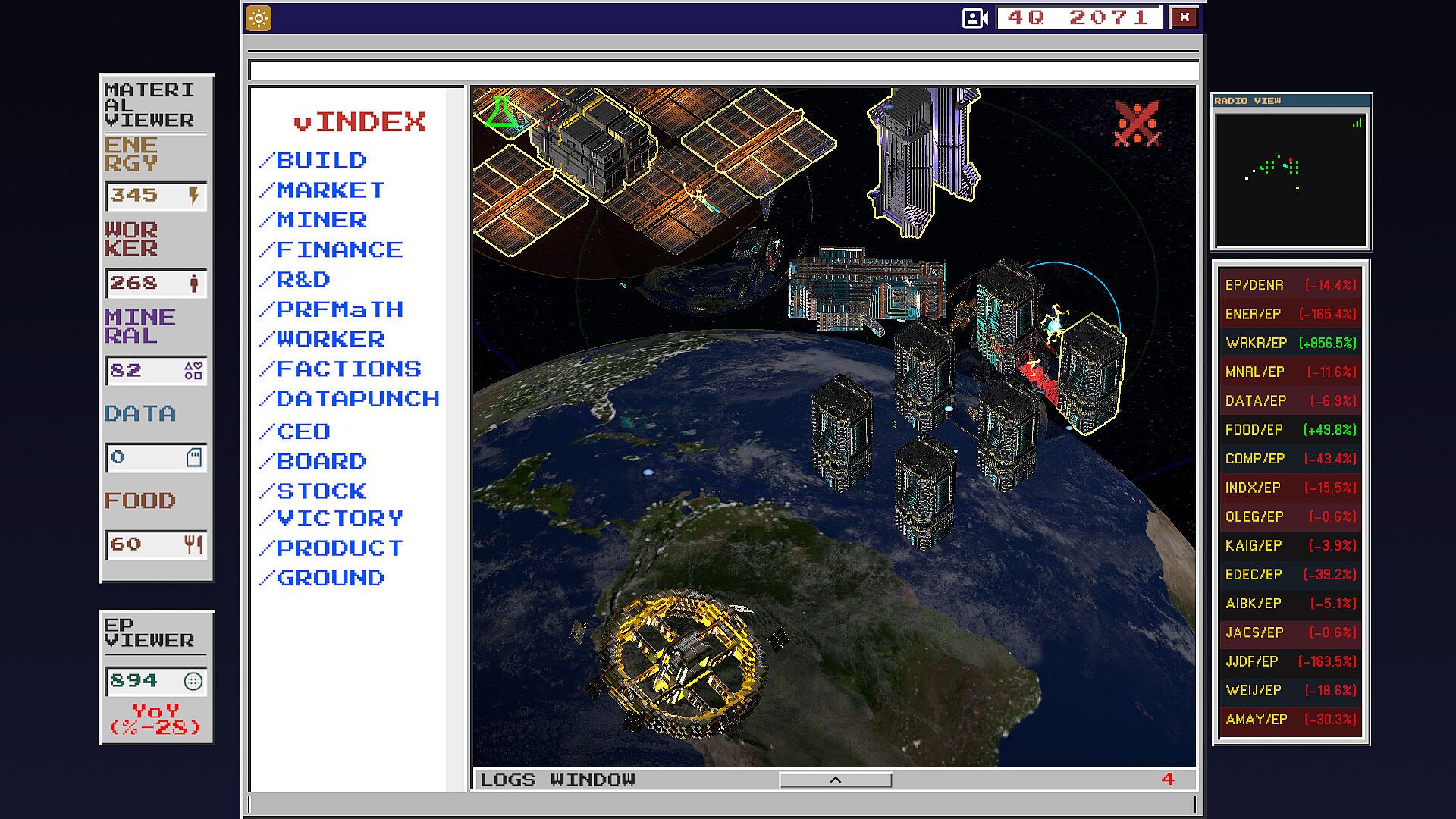This screenshot has height=819, width=1456.
Task: Click the mineral shapes icon
Action: 193,370
